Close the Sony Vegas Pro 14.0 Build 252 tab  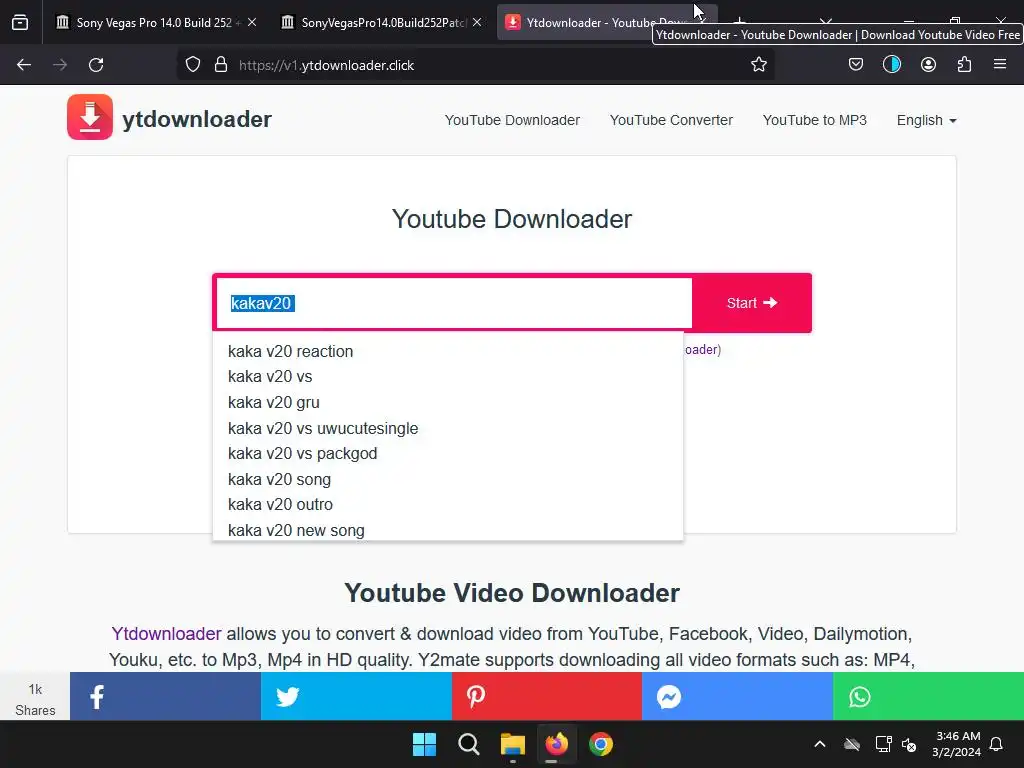click(252, 22)
